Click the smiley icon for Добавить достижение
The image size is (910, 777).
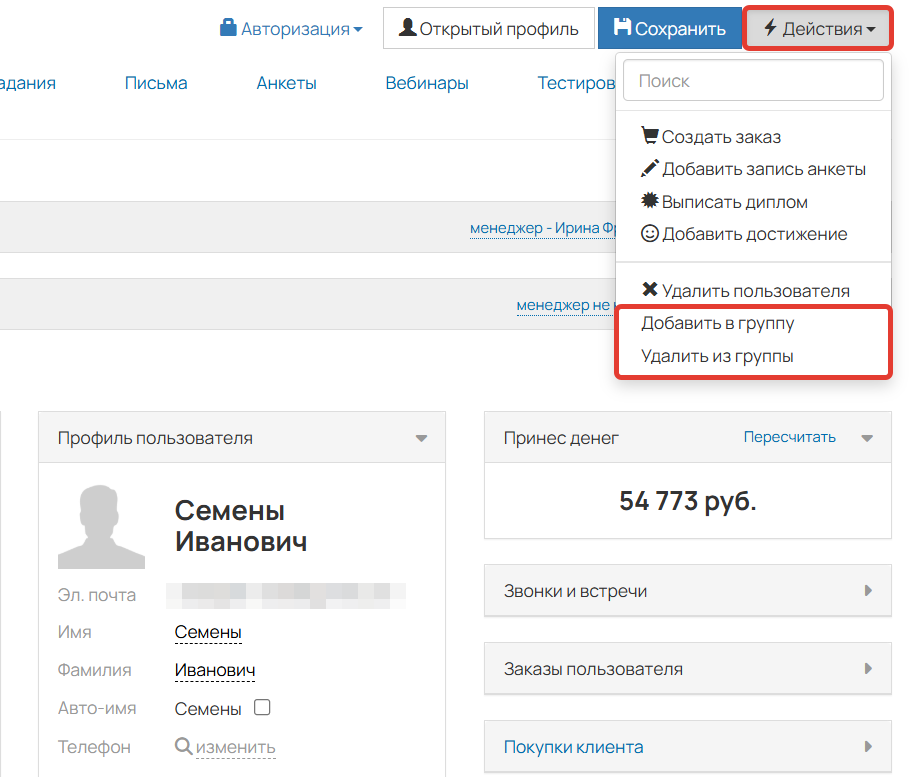pos(651,234)
